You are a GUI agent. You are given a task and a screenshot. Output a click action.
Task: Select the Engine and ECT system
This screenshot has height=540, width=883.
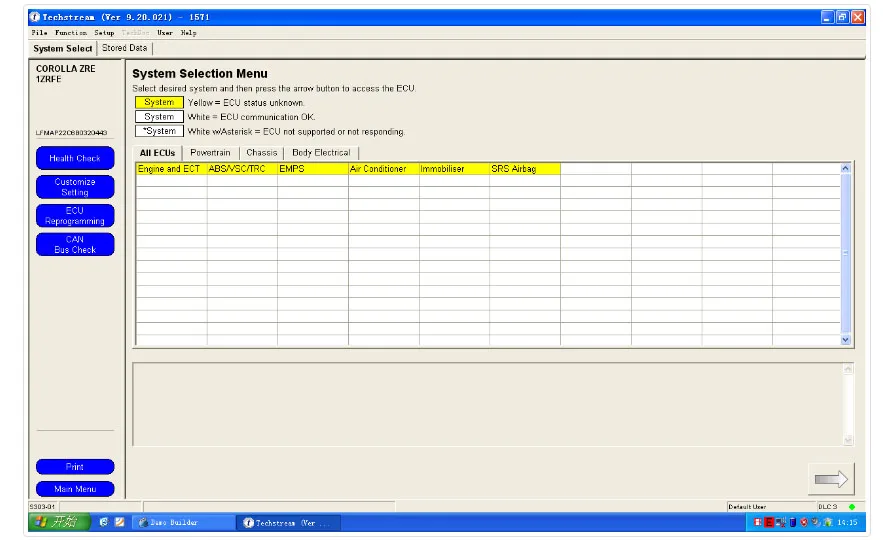171,169
